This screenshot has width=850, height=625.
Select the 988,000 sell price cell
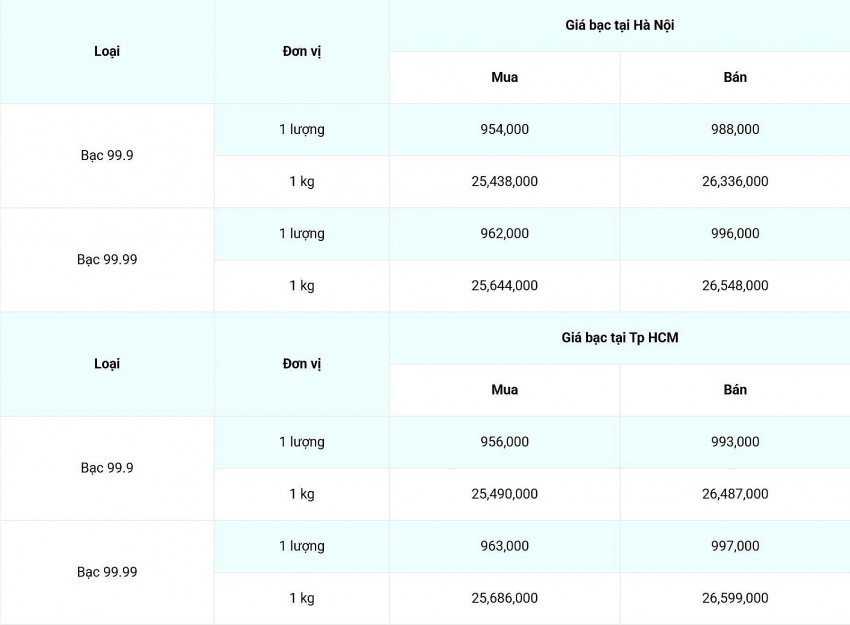click(x=735, y=129)
